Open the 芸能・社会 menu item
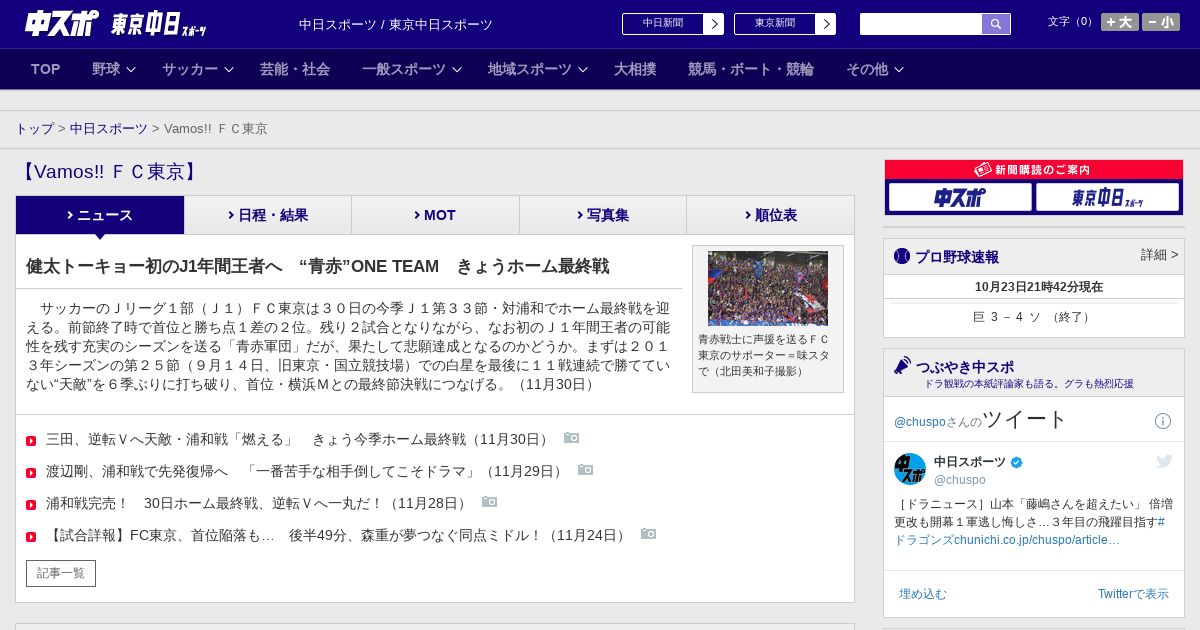1200x630 pixels. click(x=295, y=69)
